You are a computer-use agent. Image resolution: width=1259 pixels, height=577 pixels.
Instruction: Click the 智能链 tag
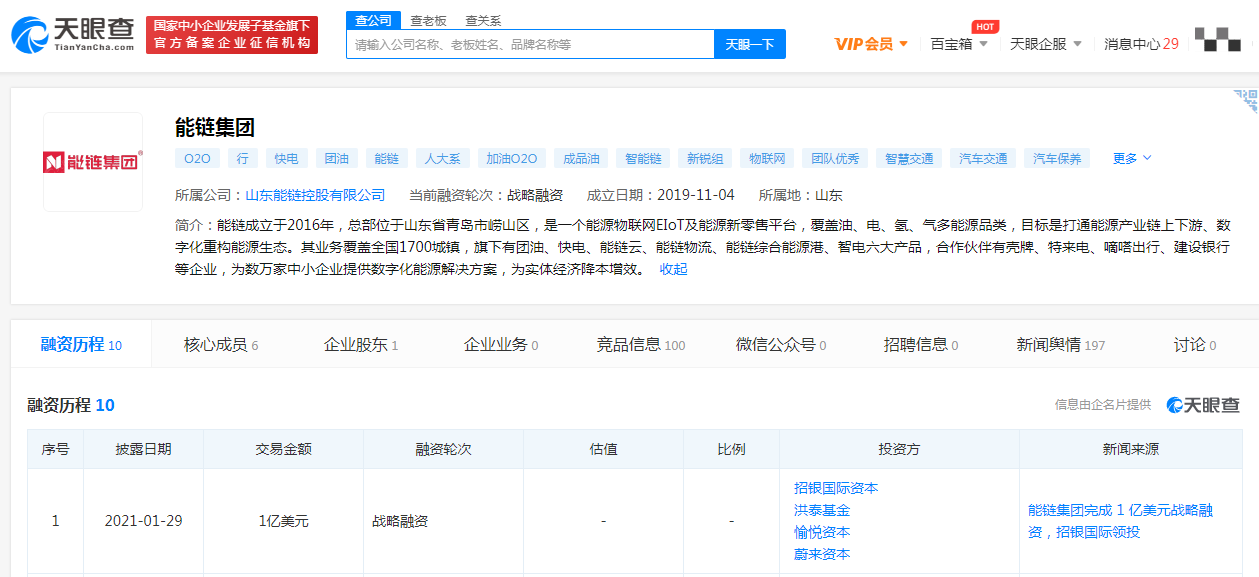(x=643, y=158)
